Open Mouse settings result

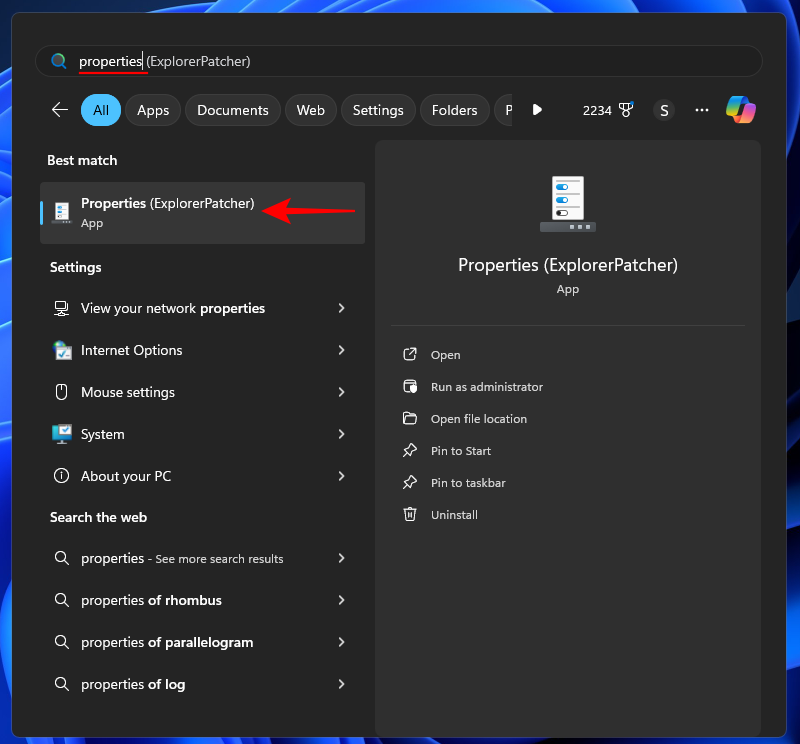128,392
